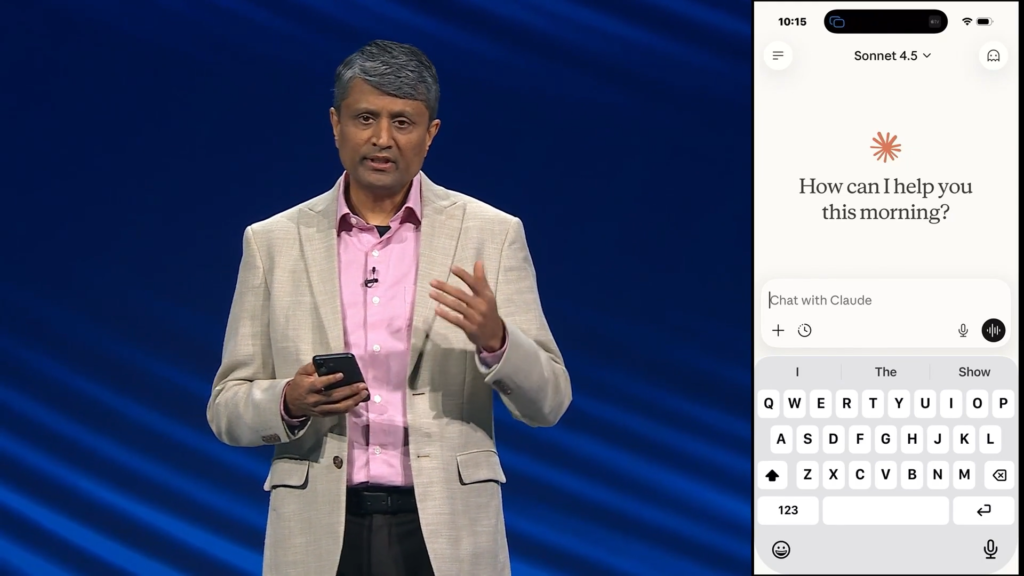Select the "The" keyboard suggestion
The image size is (1024, 576).
pos(886,372)
